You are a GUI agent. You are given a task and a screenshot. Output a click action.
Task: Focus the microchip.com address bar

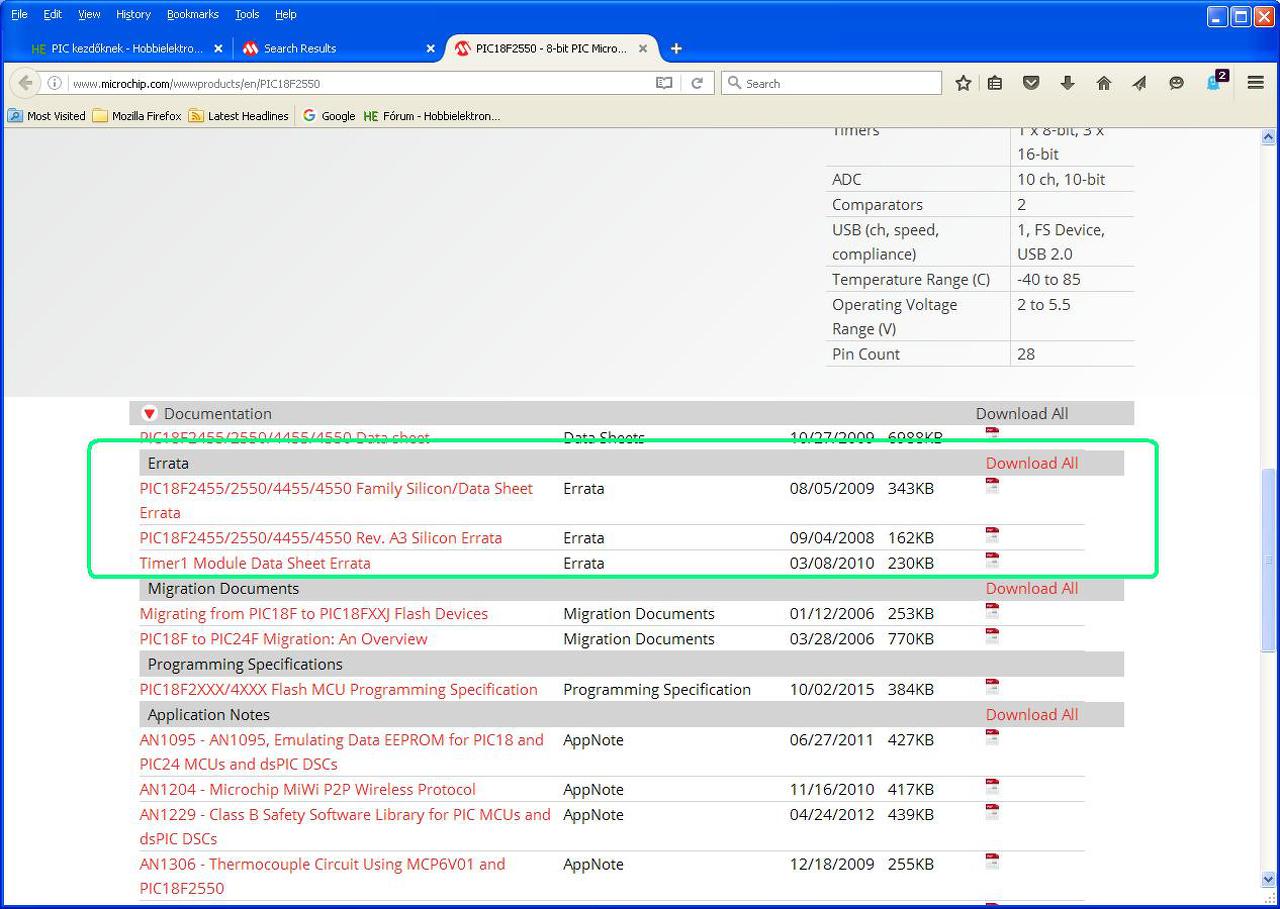(360, 83)
